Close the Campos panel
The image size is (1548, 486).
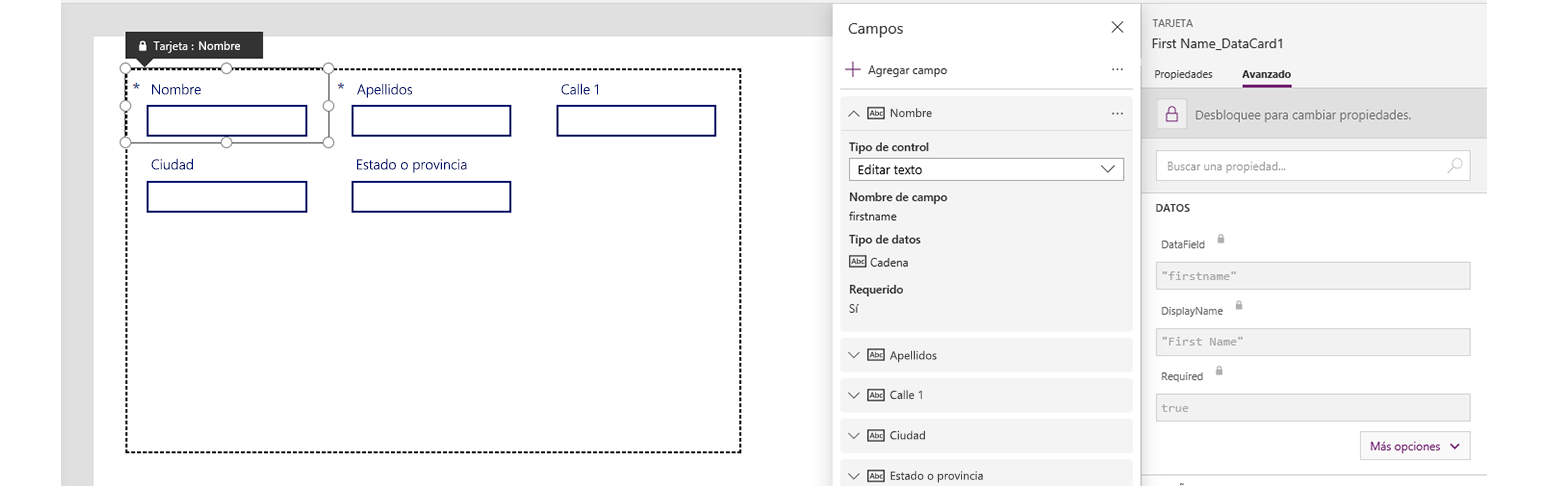pyautogui.click(x=1117, y=28)
